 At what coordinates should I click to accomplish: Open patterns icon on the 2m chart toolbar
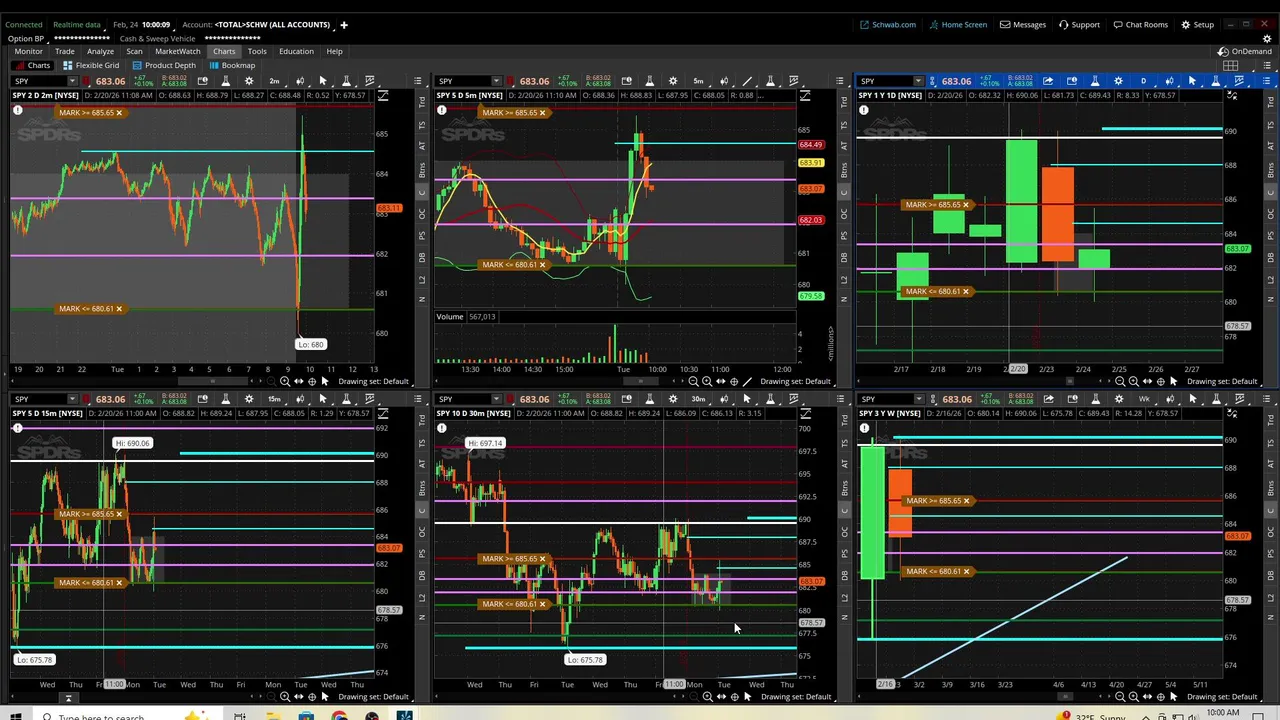tap(369, 81)
